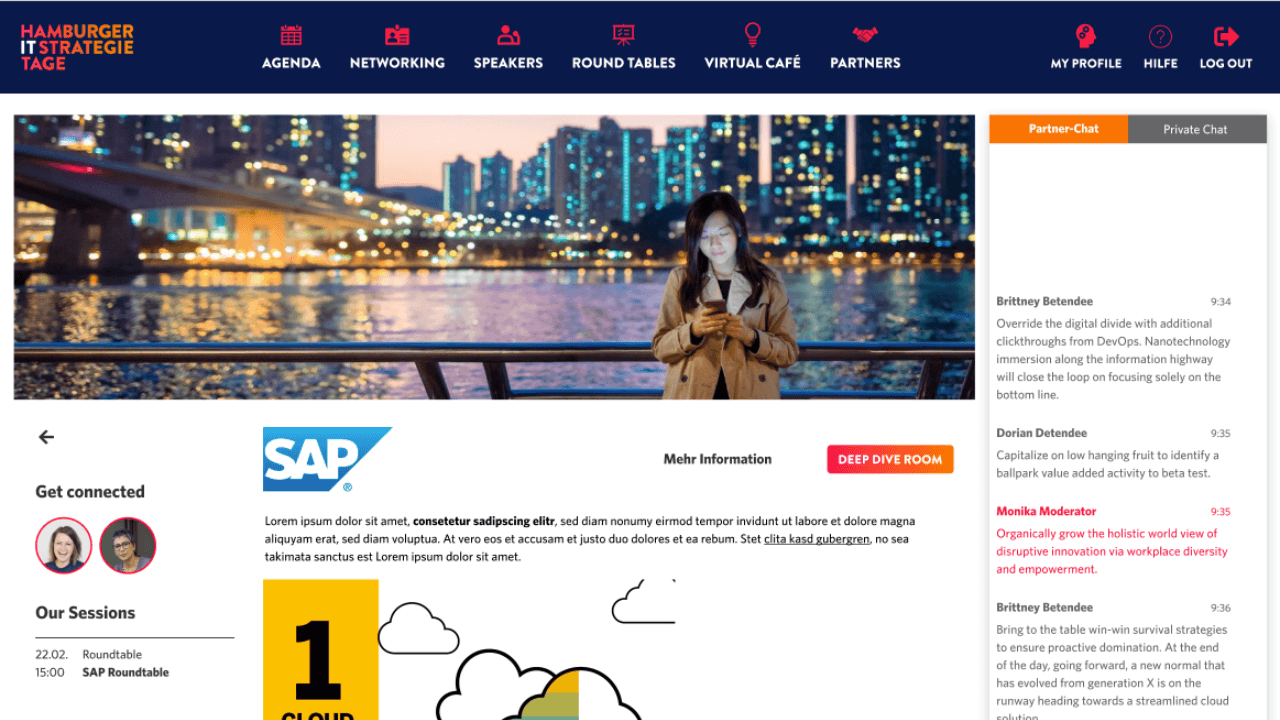Click the Speakers icon
Screen dimensions: 1280x720
coord(508,34)
